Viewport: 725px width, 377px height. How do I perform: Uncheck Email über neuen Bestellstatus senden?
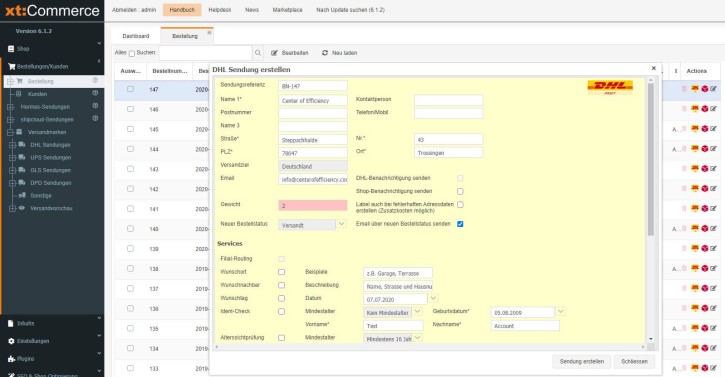[x=460, y=224]
